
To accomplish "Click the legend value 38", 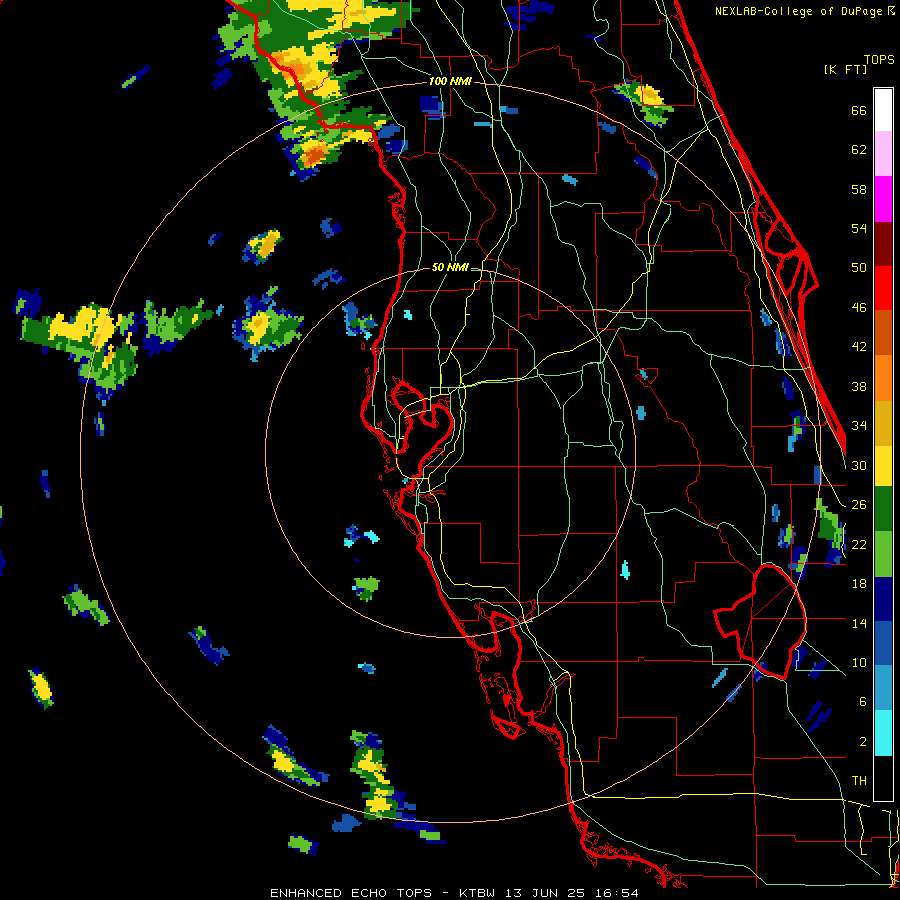I will pyautogui.click(x=859, y=386).
